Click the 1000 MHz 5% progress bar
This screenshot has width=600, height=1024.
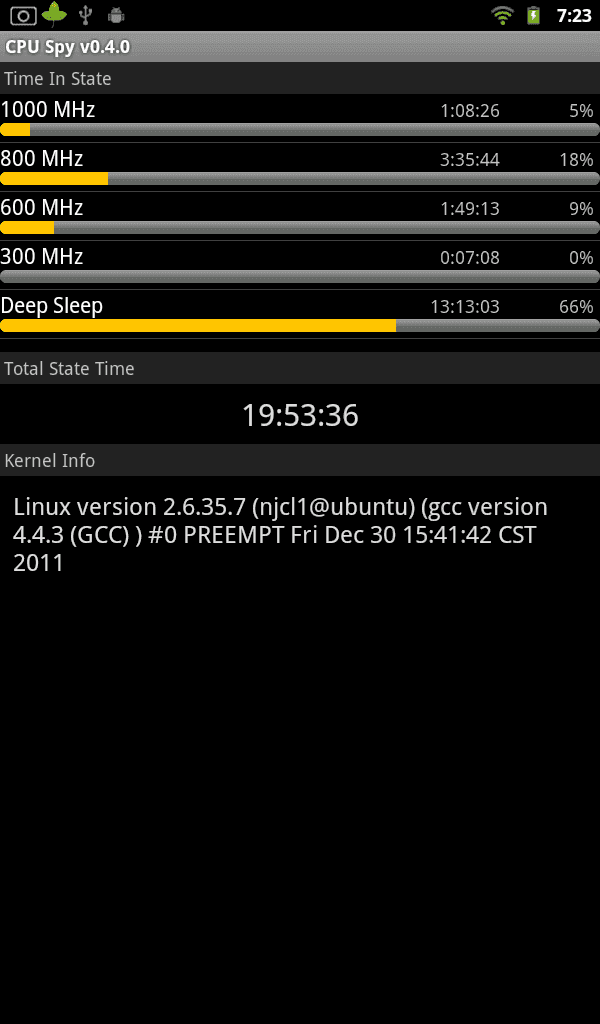300,129
